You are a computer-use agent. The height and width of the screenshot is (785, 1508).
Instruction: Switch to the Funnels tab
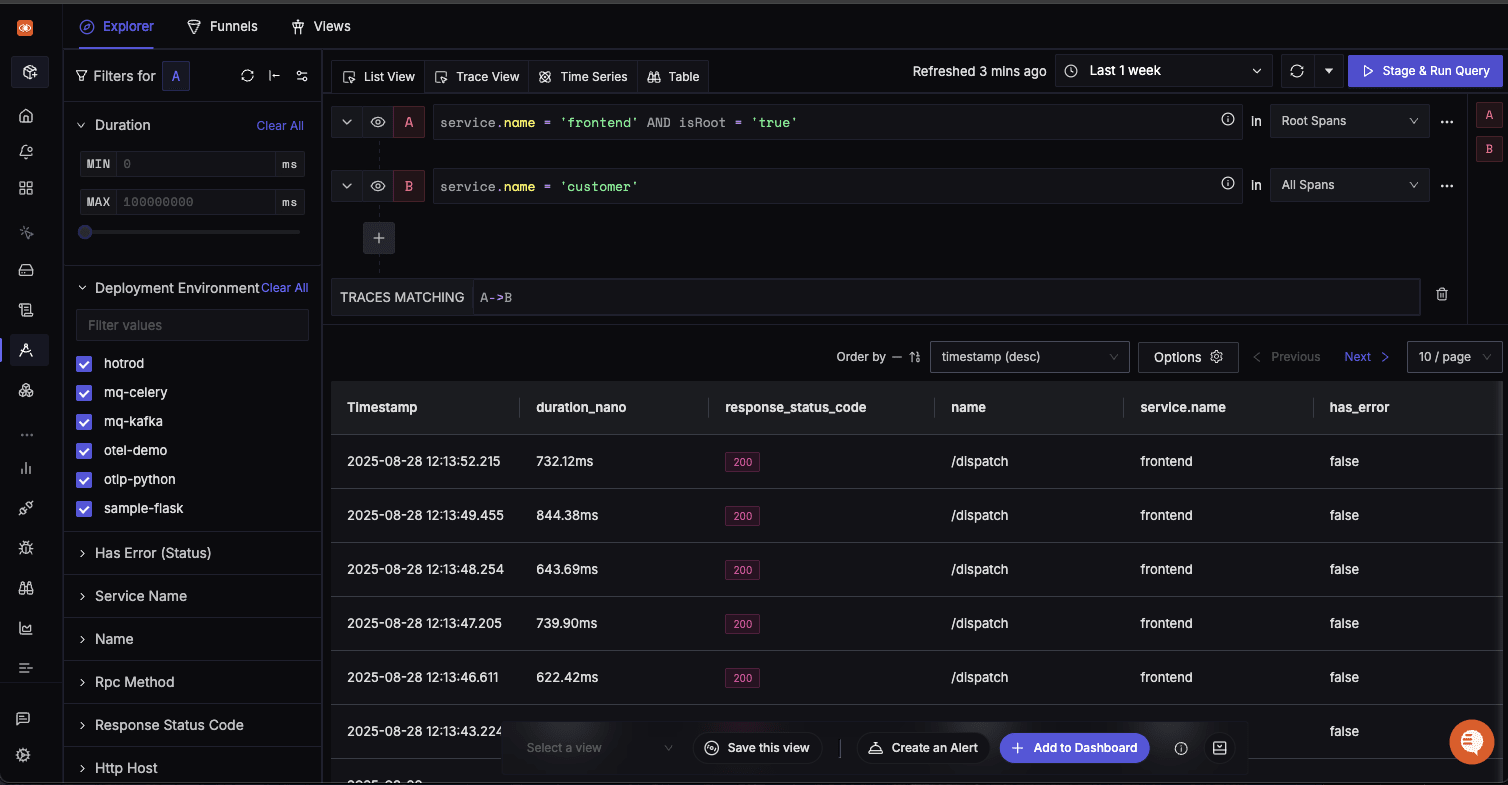point(222,26)
